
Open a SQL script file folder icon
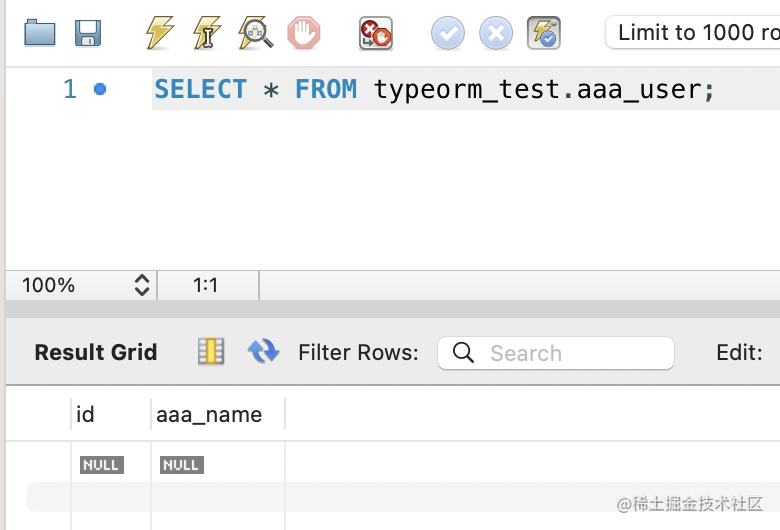40,33
